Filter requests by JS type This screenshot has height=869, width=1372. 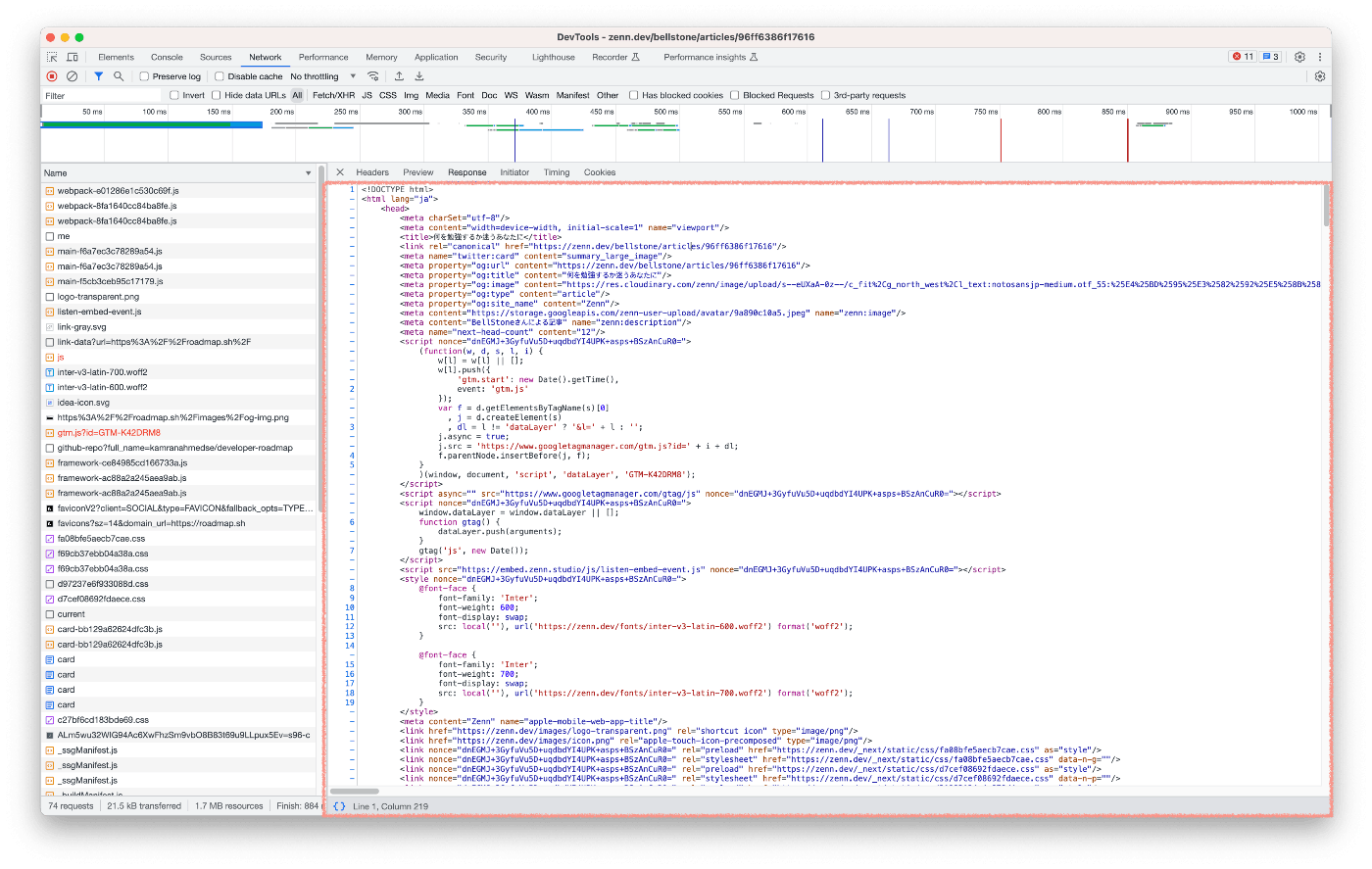click(367, 96)
